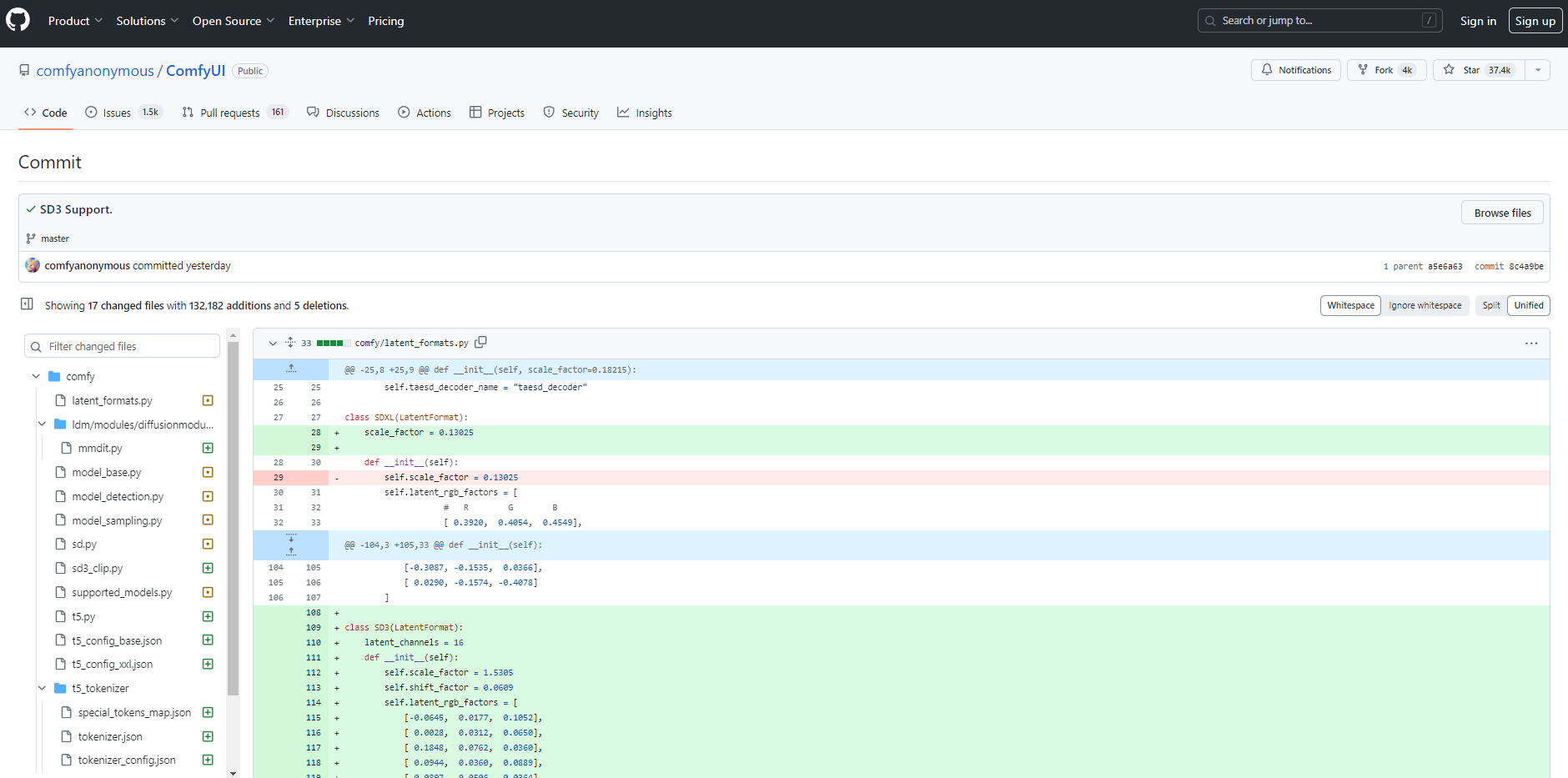The height and width of the screenshot is (778, 1568).
Task: Open the Product dropdown menu
Action: [x=75, y=21]
